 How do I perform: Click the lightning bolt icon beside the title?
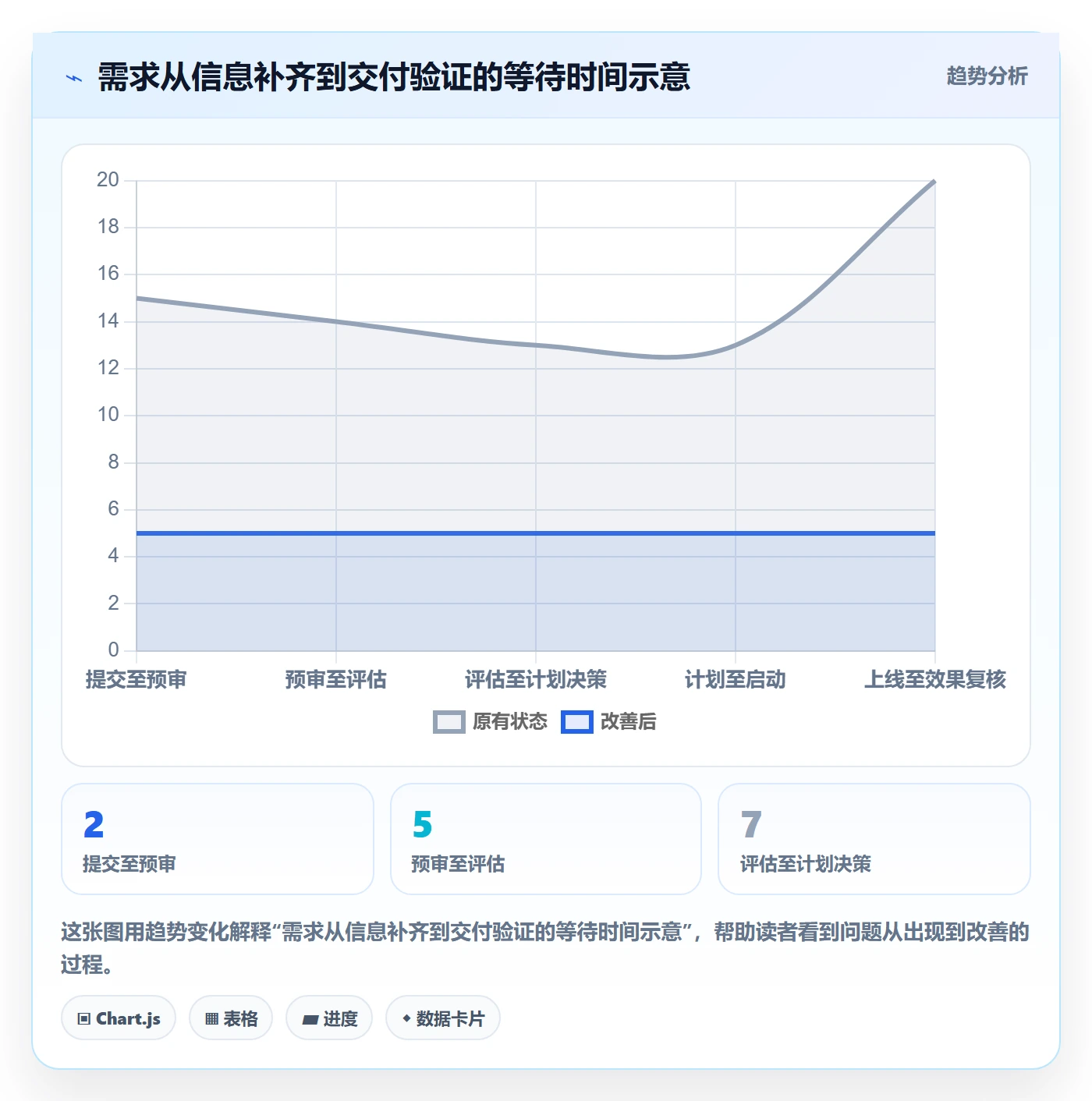(74, 77)
